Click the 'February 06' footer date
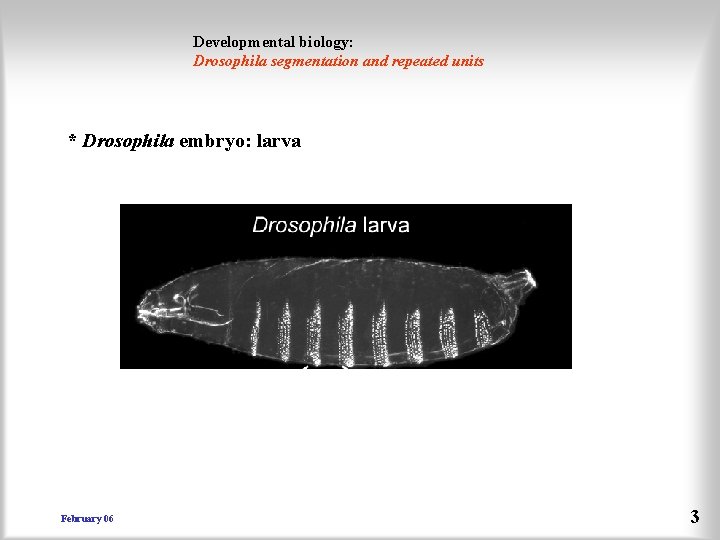This screenshot has width=720, height=540. pos(87,518)
